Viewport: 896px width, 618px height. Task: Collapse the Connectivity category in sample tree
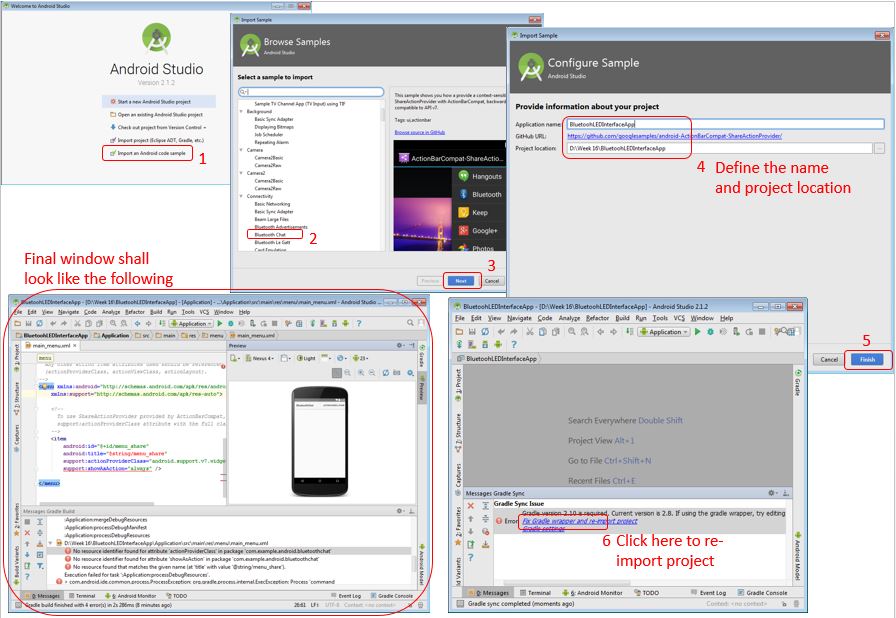click(242, 196)
